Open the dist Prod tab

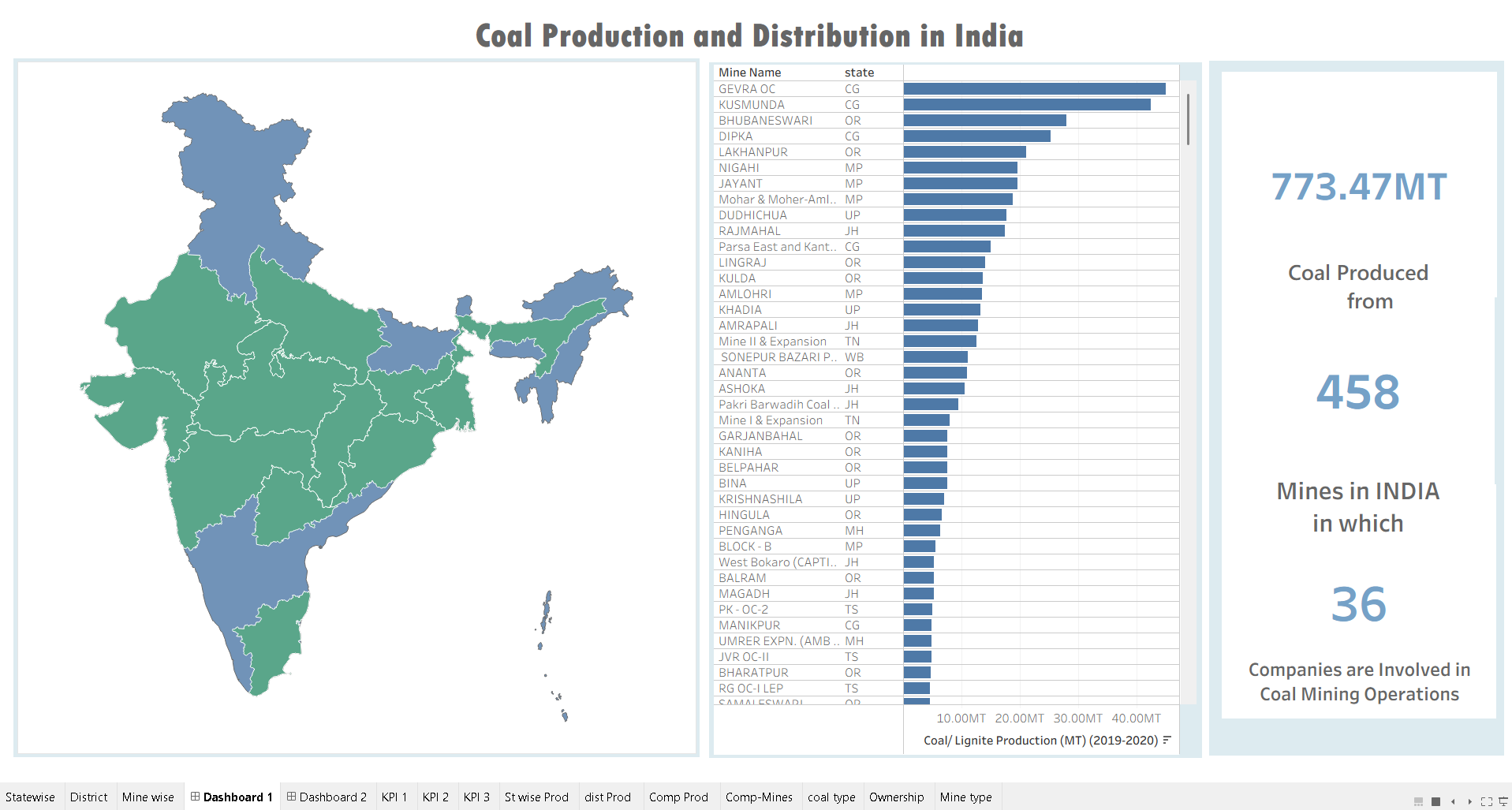tap(608, 797)
